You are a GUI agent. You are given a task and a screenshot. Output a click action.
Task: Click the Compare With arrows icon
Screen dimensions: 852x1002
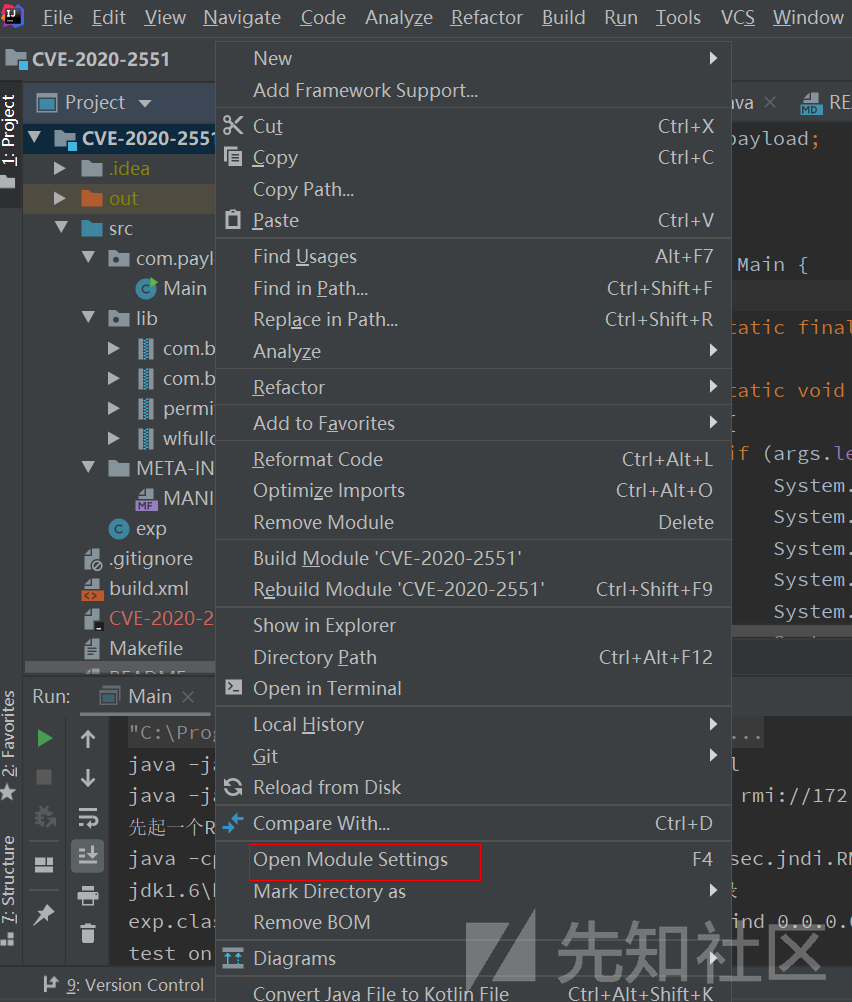(x=233, y=823)
